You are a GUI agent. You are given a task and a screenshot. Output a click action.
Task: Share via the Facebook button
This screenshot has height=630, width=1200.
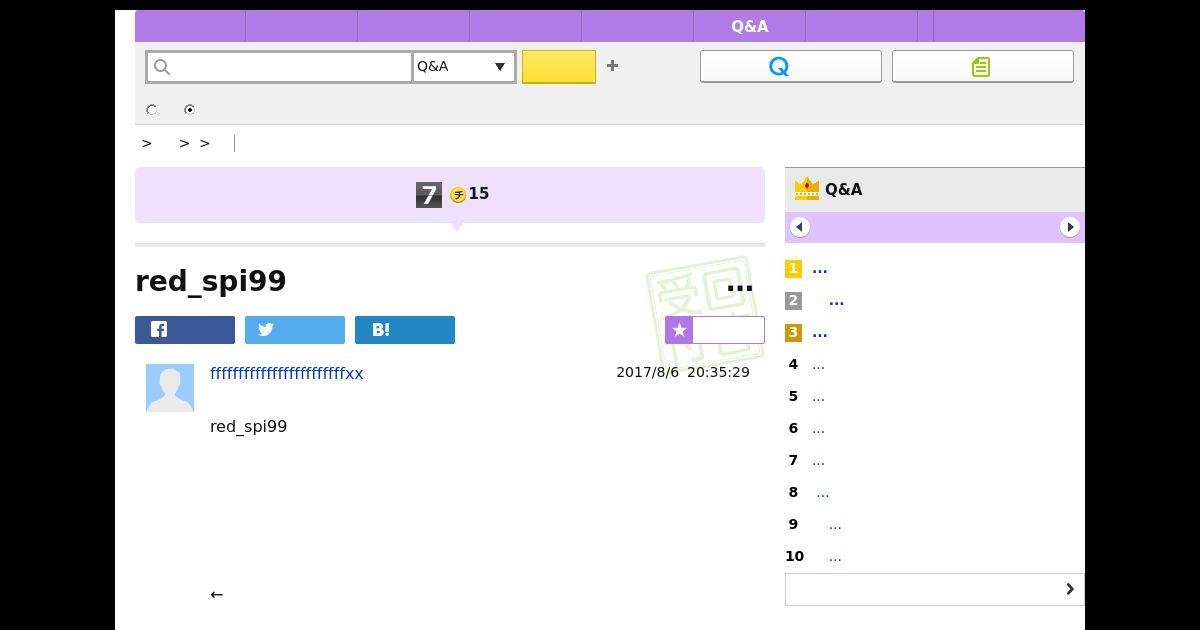(185, 330)
